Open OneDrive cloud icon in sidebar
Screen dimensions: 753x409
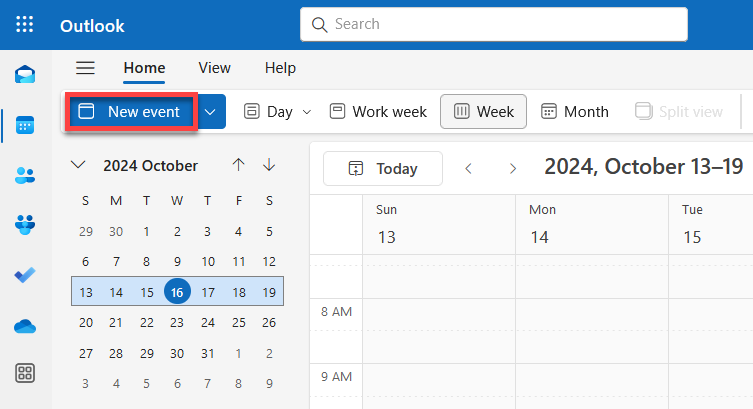(x=25, y=326)
